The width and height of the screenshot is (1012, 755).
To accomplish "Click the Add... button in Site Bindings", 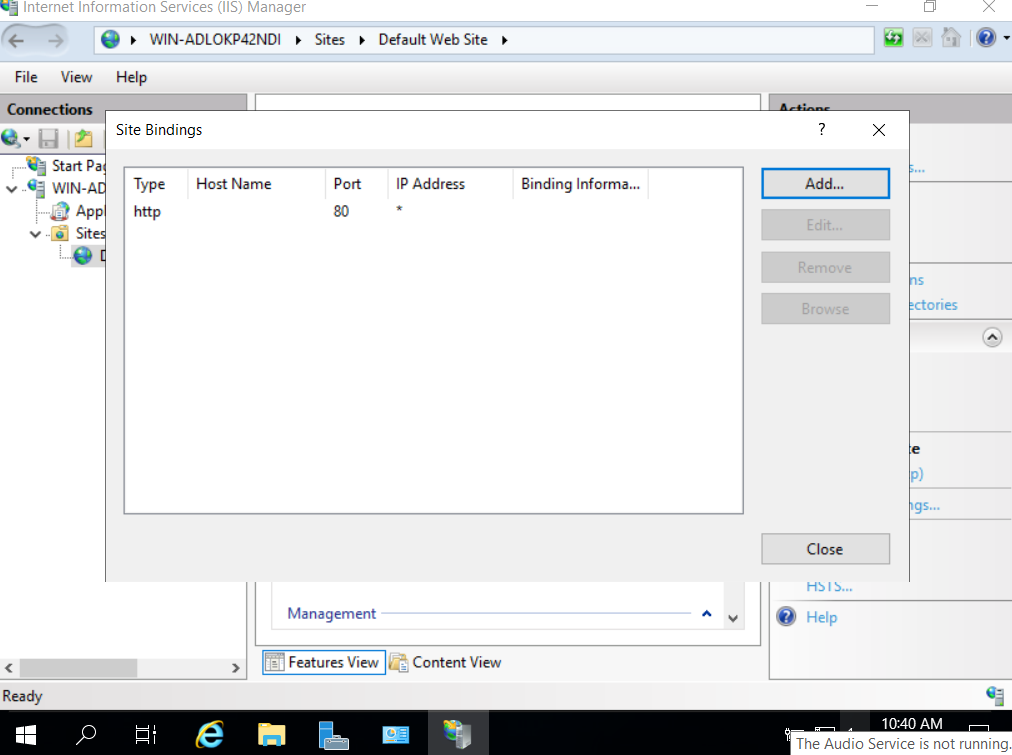I will [825, 184].
